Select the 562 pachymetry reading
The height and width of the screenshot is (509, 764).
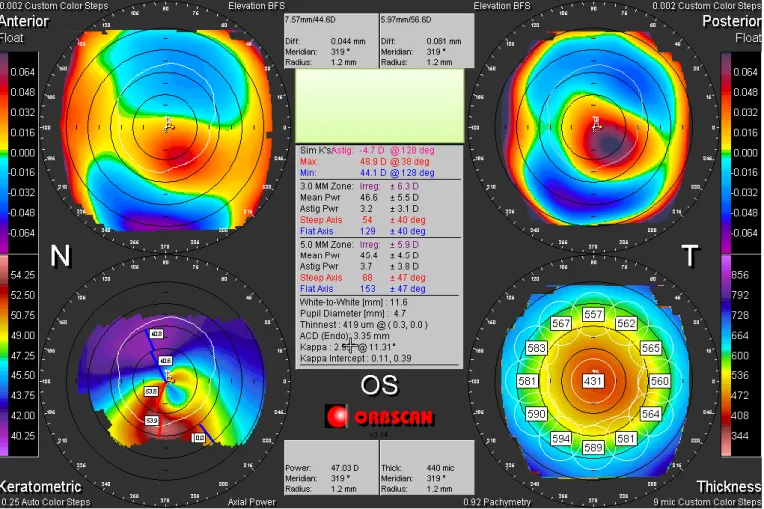tap(626, 323)
